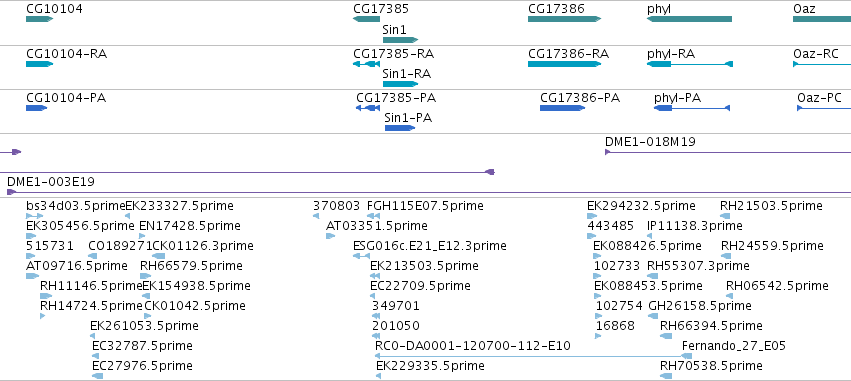
Task: Click the EC27976.5prime EST label
Action: pyautogui.click(x=142, y=366)
